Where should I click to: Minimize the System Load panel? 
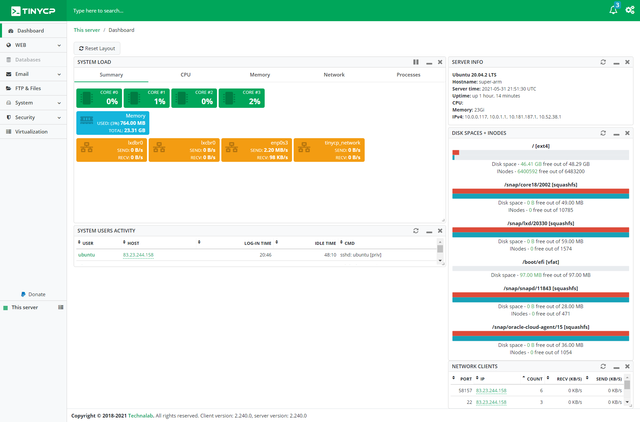tap(429, 62)
